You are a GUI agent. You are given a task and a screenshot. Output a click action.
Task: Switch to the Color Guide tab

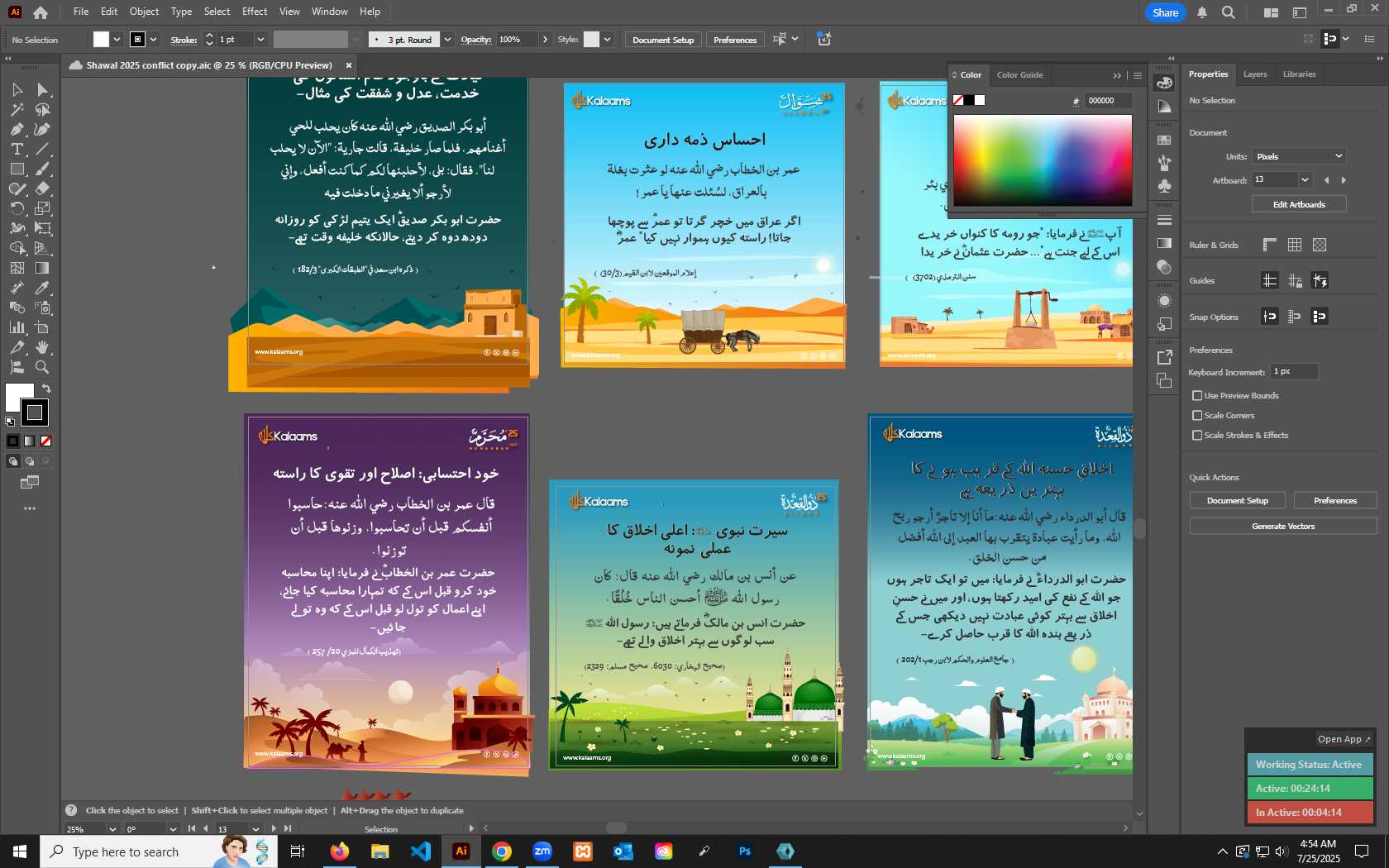point(1019,75)
